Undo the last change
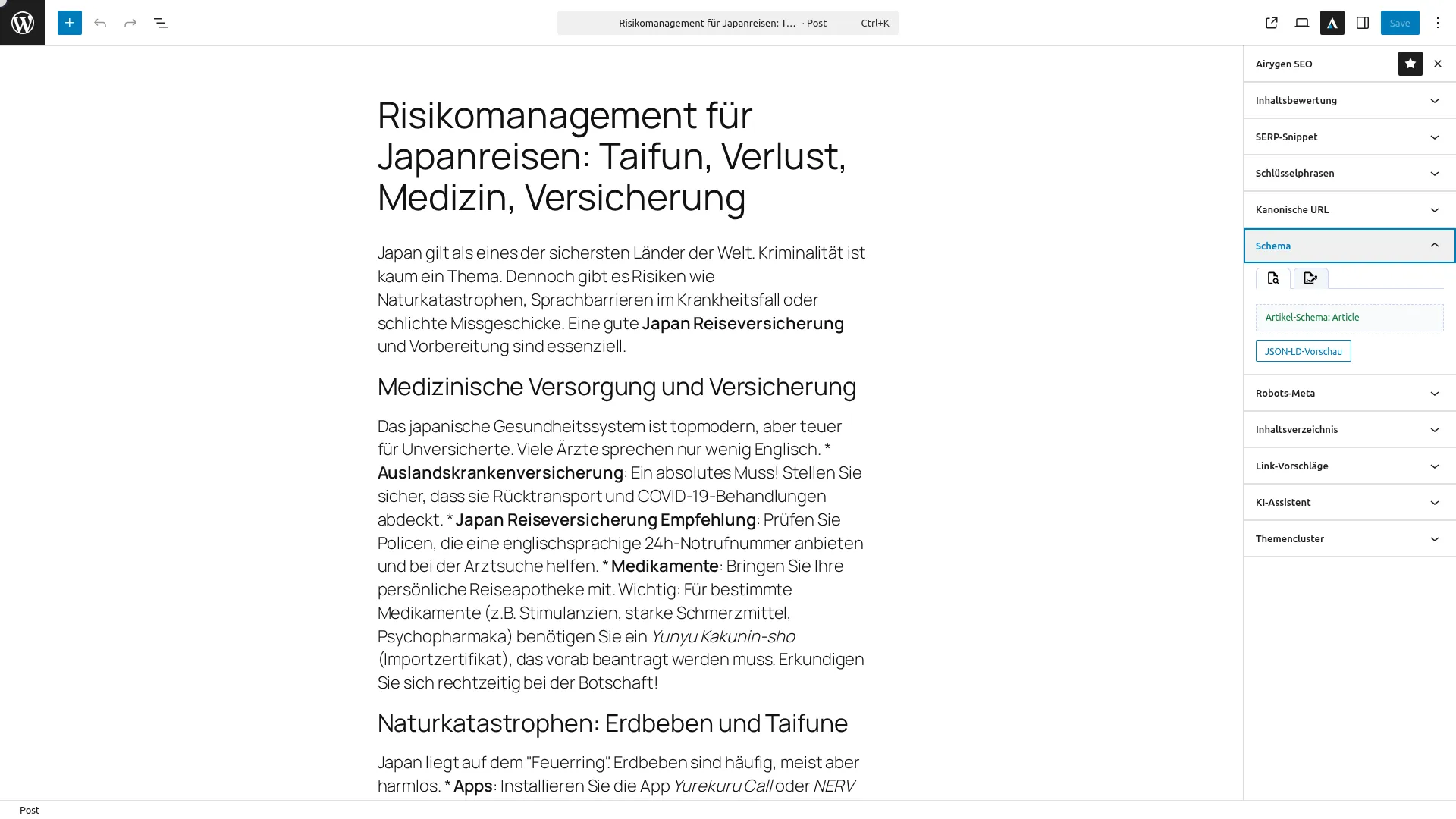This screenshot has width=1456, height=819. 100,23
